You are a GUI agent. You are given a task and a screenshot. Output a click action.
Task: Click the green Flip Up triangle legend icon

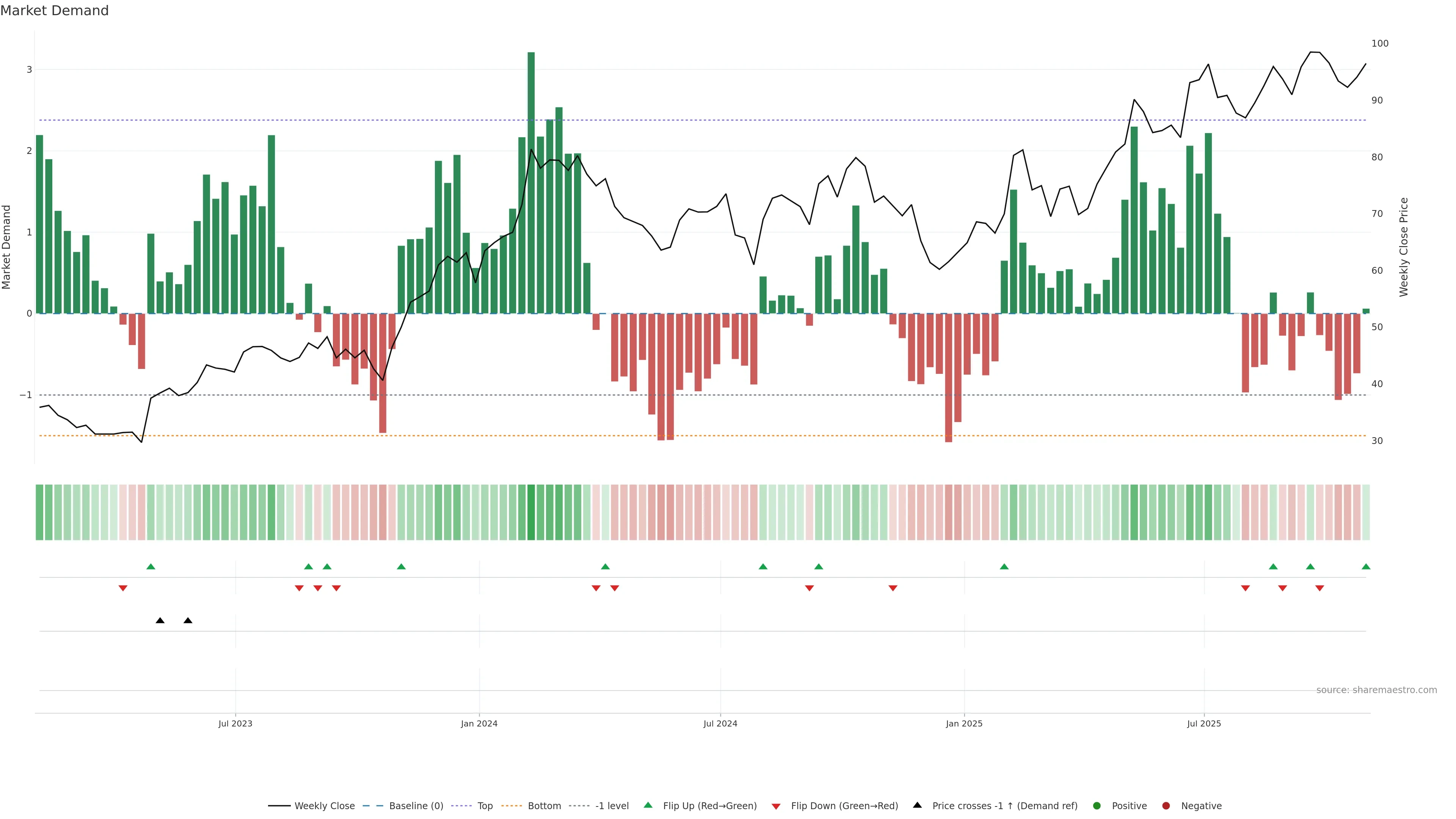tap(648, 805)
